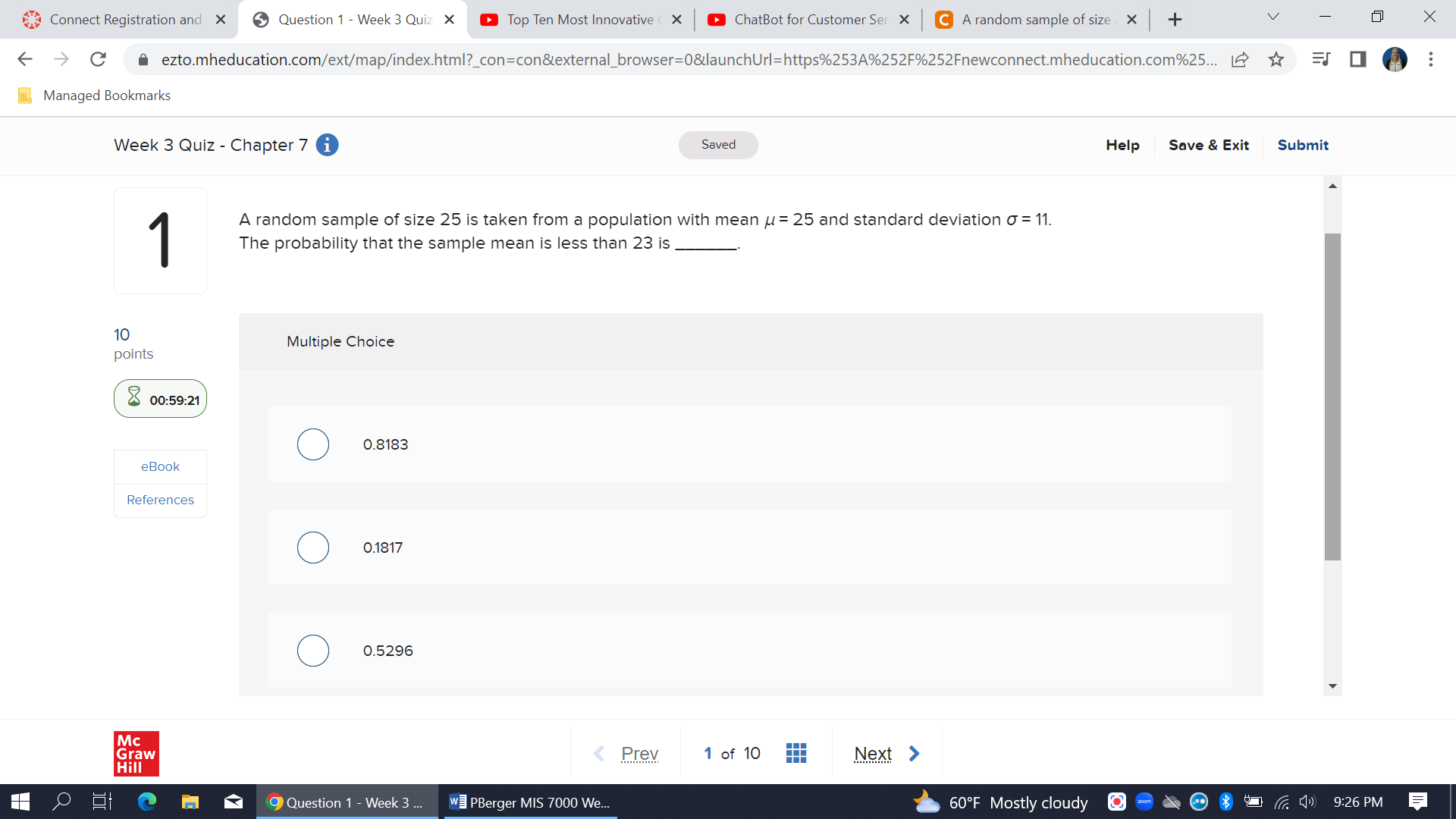Open Microsoft Edge from the taskbar
1456x819 pixels.
[146, 802]
